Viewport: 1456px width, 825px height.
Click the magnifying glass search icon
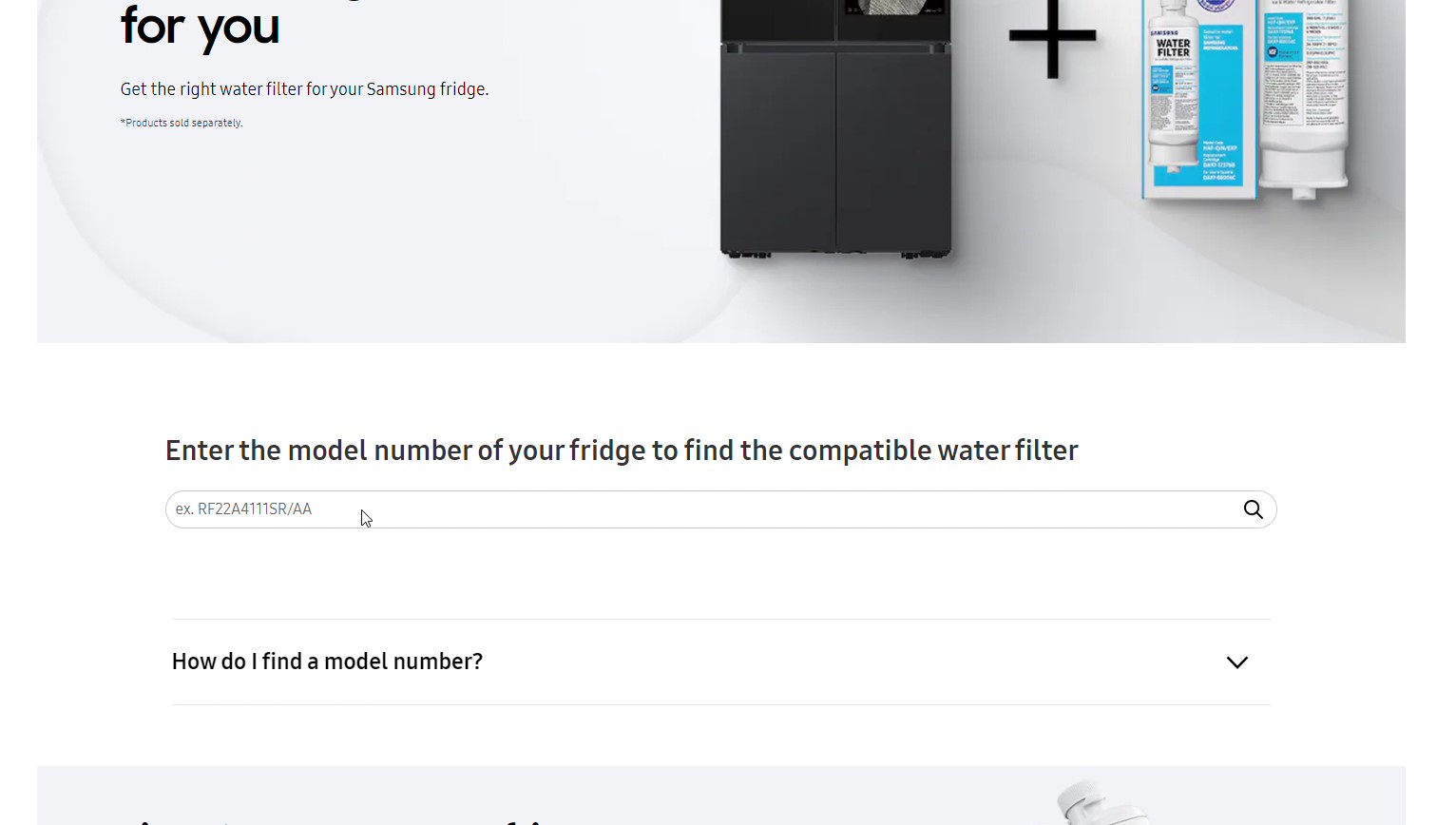tap(1253, 509)
